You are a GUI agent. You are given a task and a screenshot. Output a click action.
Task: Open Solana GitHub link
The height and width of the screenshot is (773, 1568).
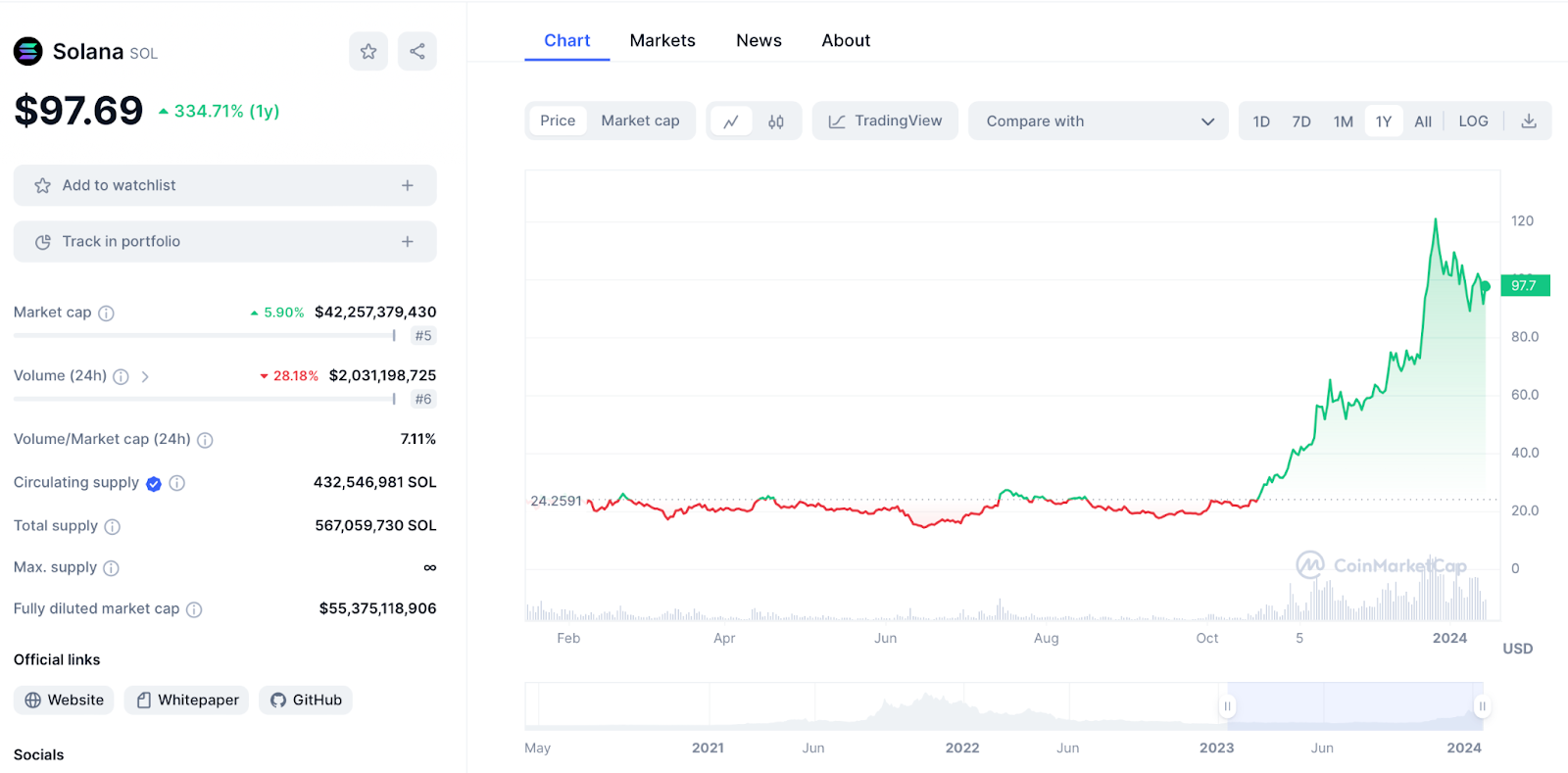[306, 700]
